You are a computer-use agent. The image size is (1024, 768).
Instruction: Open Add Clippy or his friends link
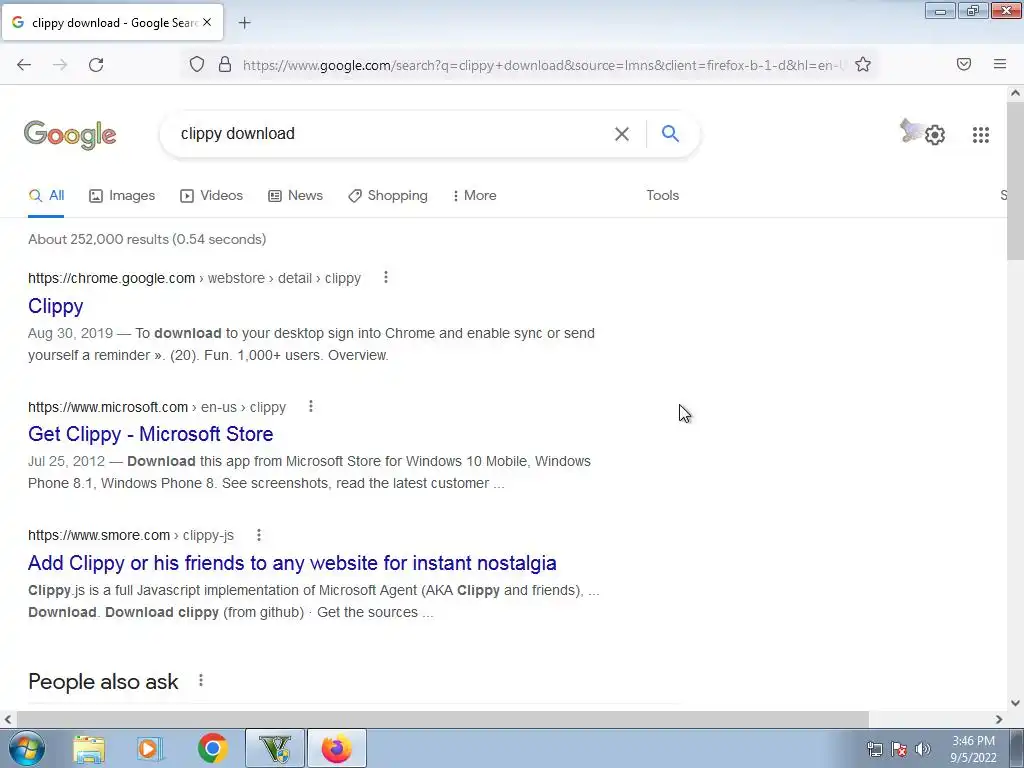[292, 562]
